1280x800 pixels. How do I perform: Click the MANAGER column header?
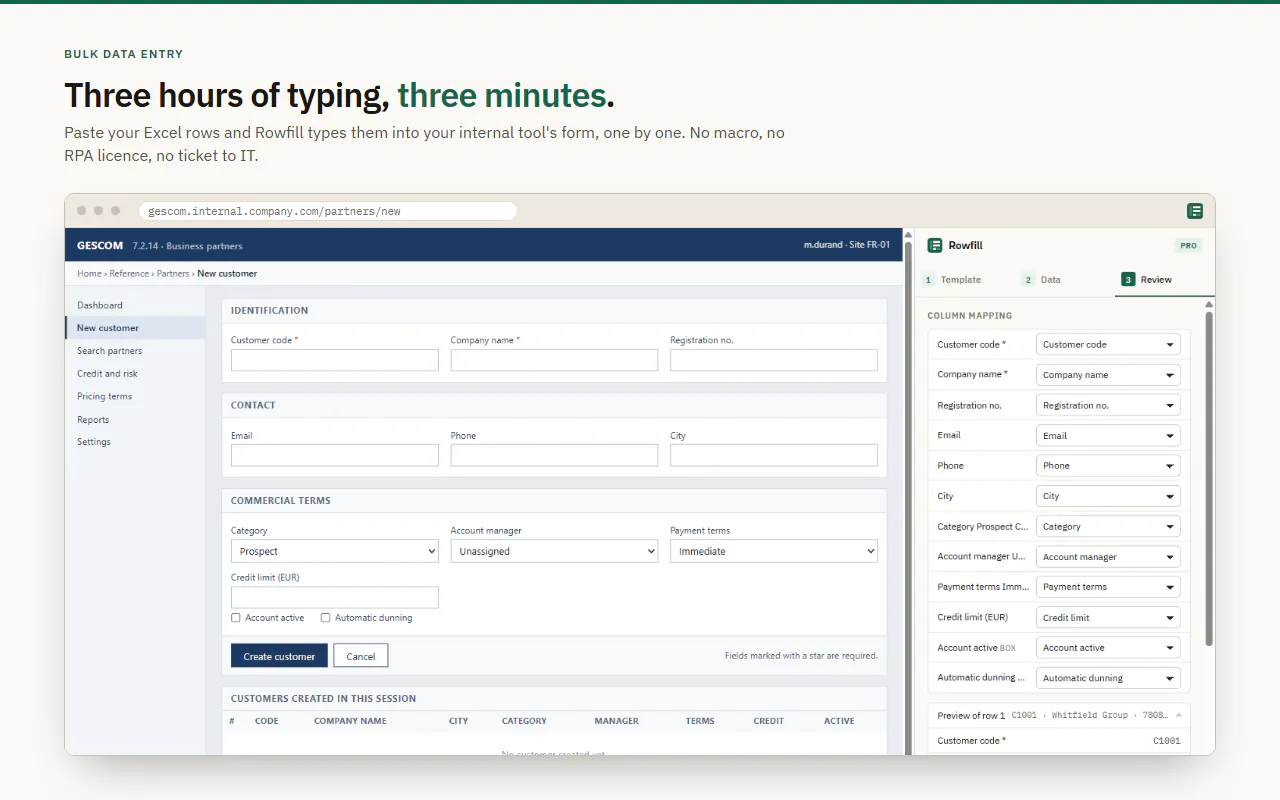(x=616, y=721)
